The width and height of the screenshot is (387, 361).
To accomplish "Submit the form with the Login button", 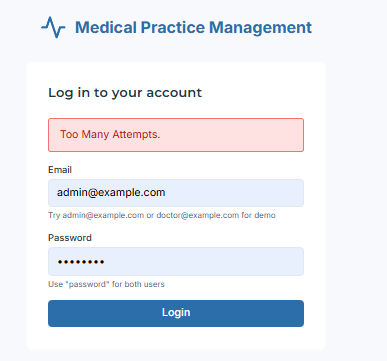I will pyautogui.click(x=176, y=313).
